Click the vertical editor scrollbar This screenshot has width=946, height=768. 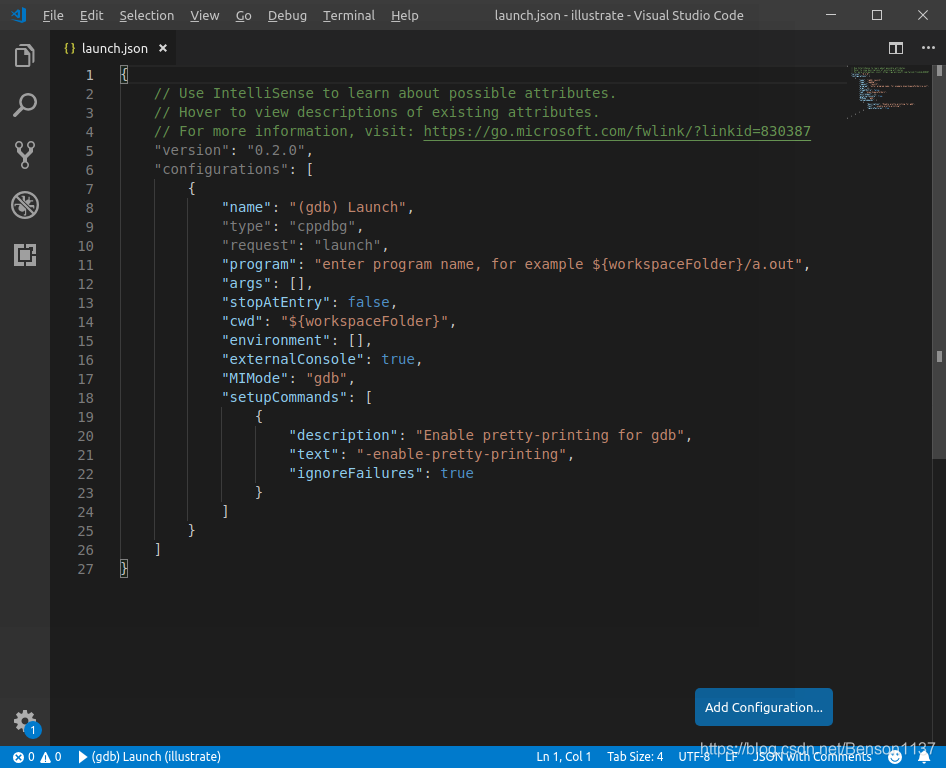(x=939, y=262)
